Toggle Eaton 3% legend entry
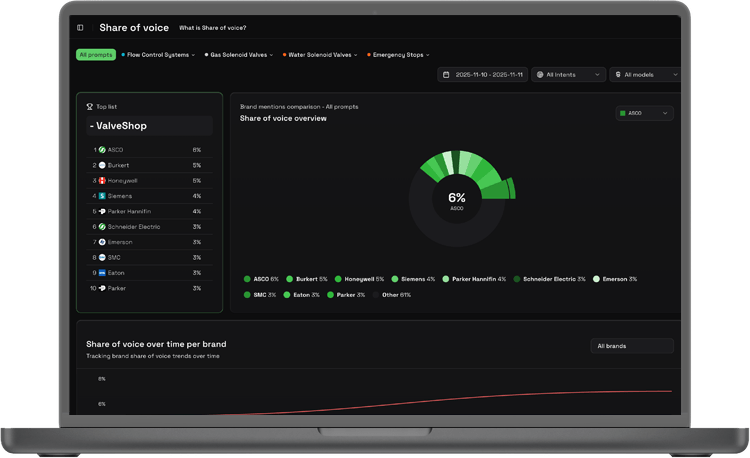750x458 pixels. [302, 295]
